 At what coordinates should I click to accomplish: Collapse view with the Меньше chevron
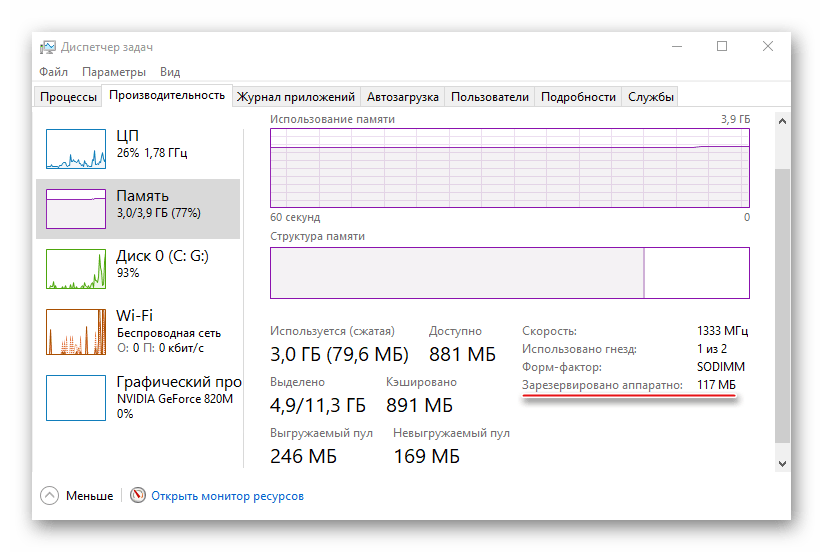50,495
